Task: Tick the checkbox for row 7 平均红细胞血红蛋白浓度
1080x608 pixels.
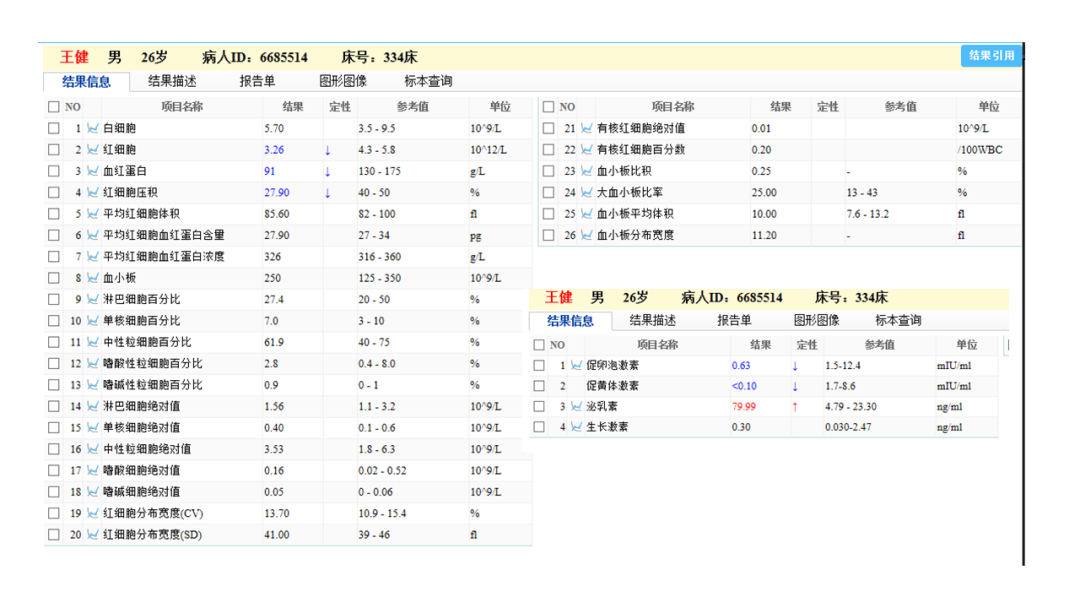Action: [x=54, y=256]
